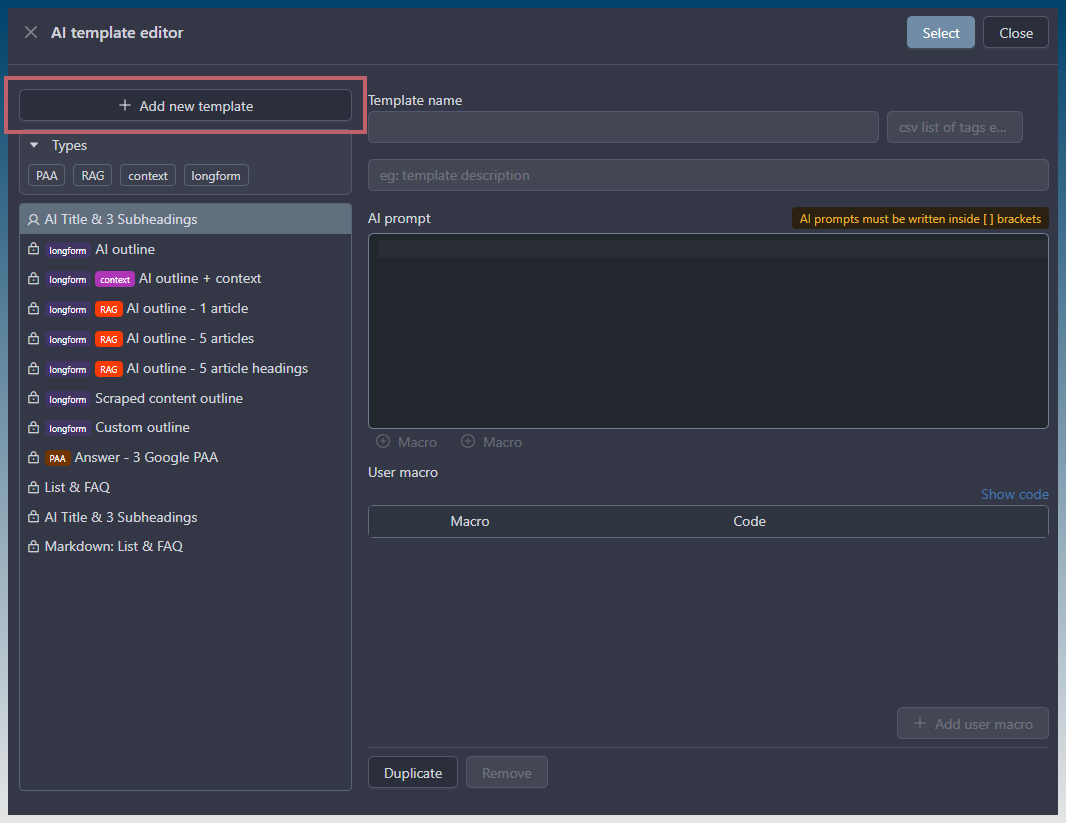Click the lock icon beside Markdown: List & FAQ
This screenshot has width=1066, height=823.
(33, 546)
